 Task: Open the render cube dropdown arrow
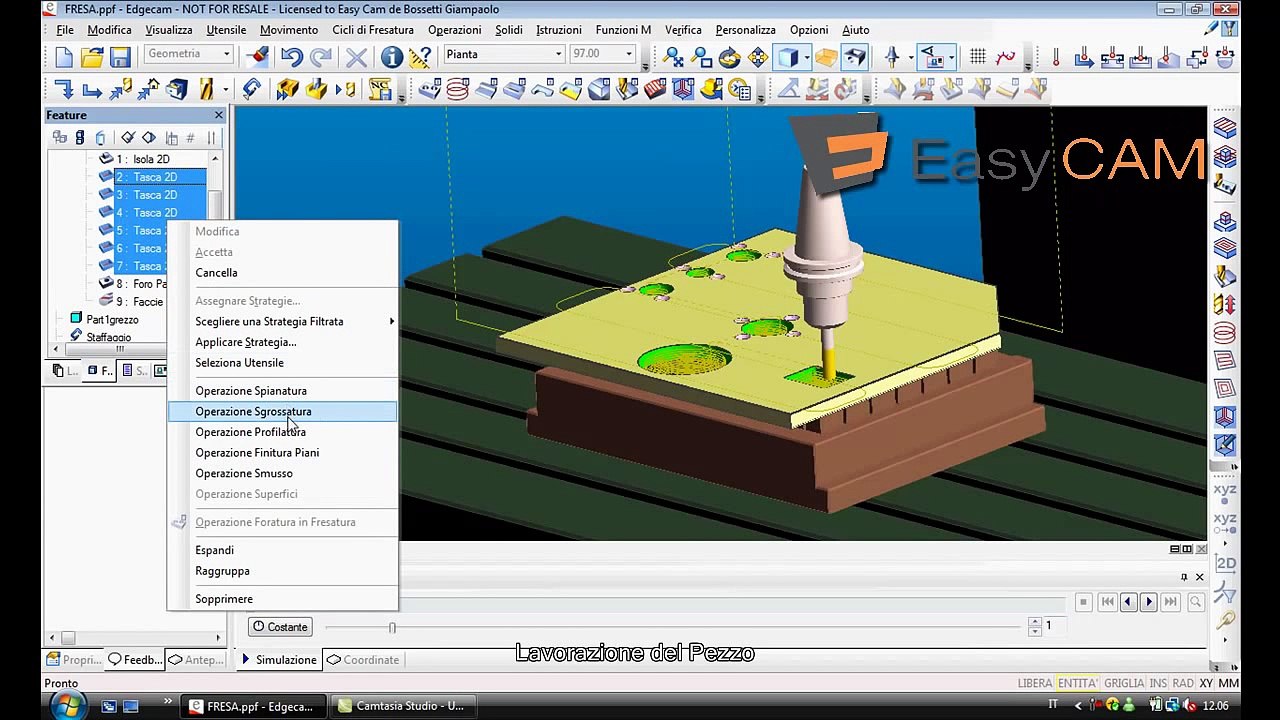pyautogui.click(x=806, y=57)
